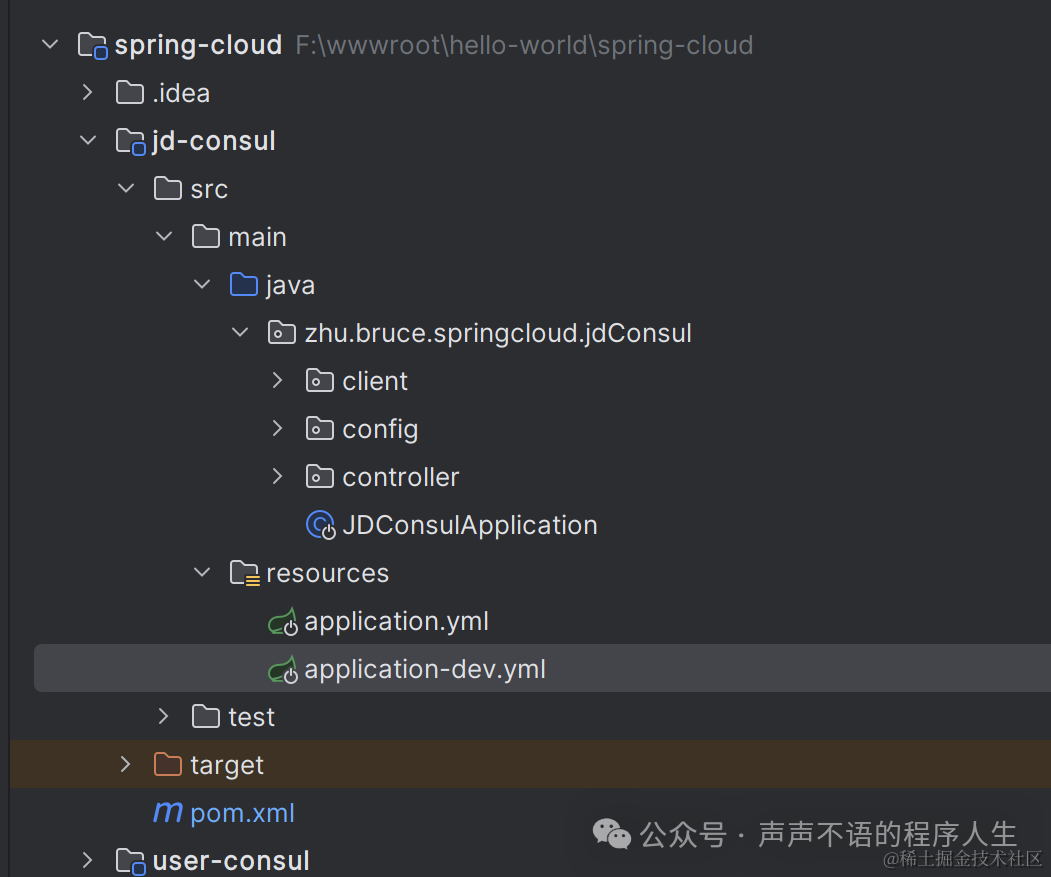Expand the .idea folder
This screenshot has width=1051, height=877.
pos(87,92)
